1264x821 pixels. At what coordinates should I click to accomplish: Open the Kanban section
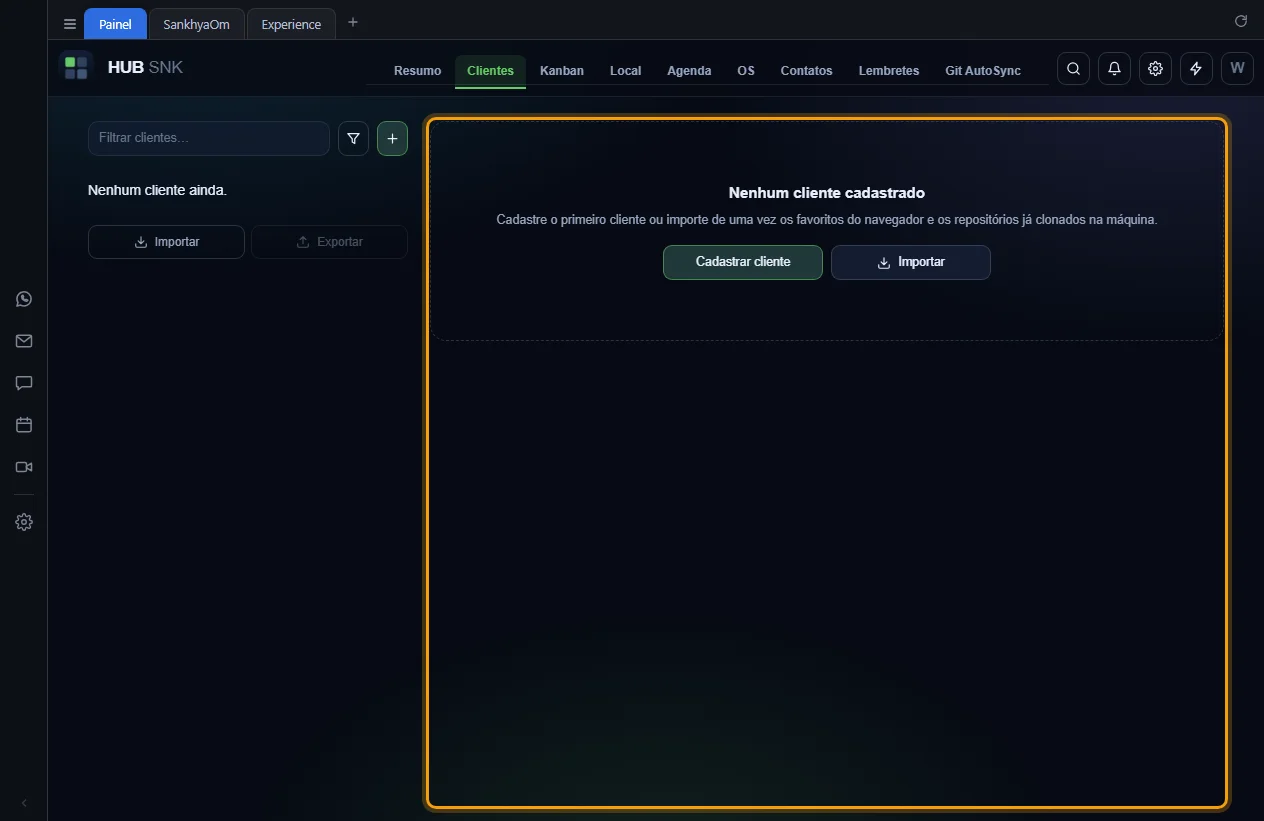tap(562, 71)
